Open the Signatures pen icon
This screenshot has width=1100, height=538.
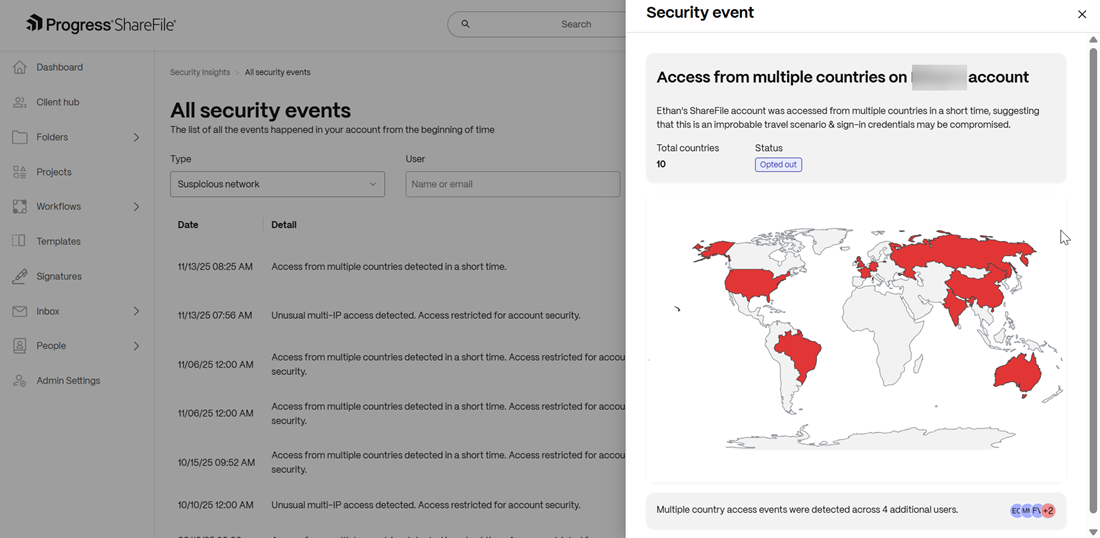[20, 276]
